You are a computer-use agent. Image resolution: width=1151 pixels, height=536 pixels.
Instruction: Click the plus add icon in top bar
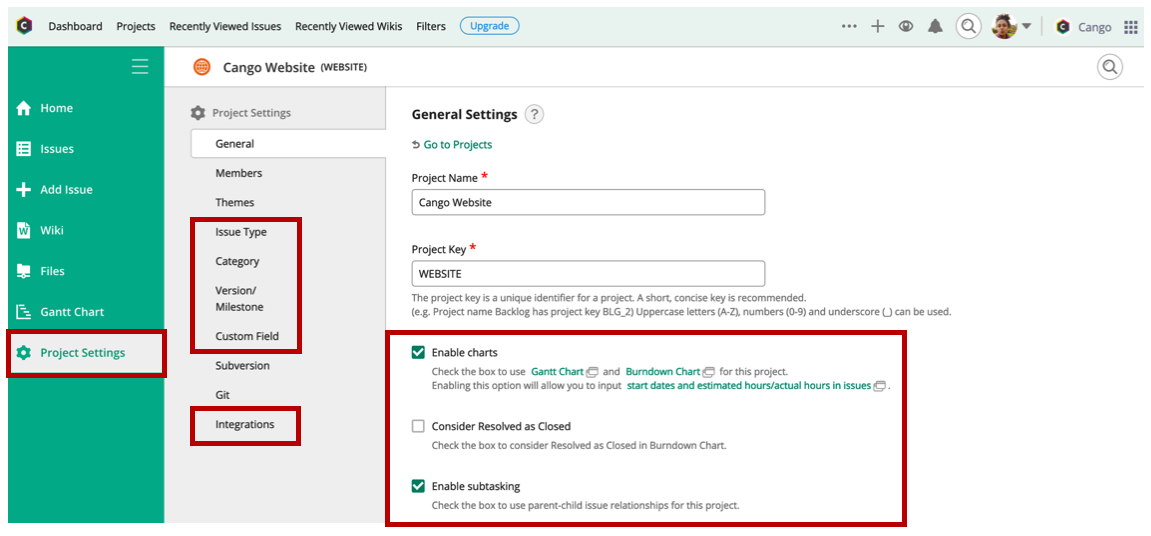click(877, 26)
